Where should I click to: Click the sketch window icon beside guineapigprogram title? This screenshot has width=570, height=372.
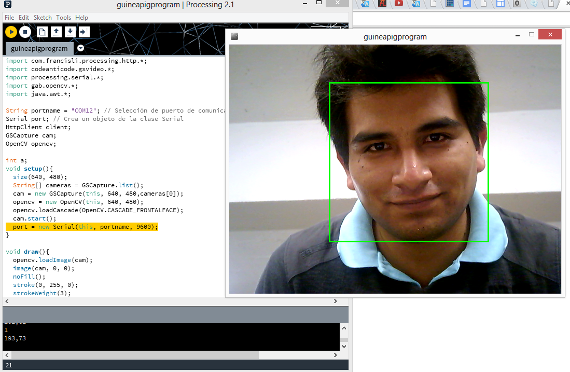tap(234, 36)
